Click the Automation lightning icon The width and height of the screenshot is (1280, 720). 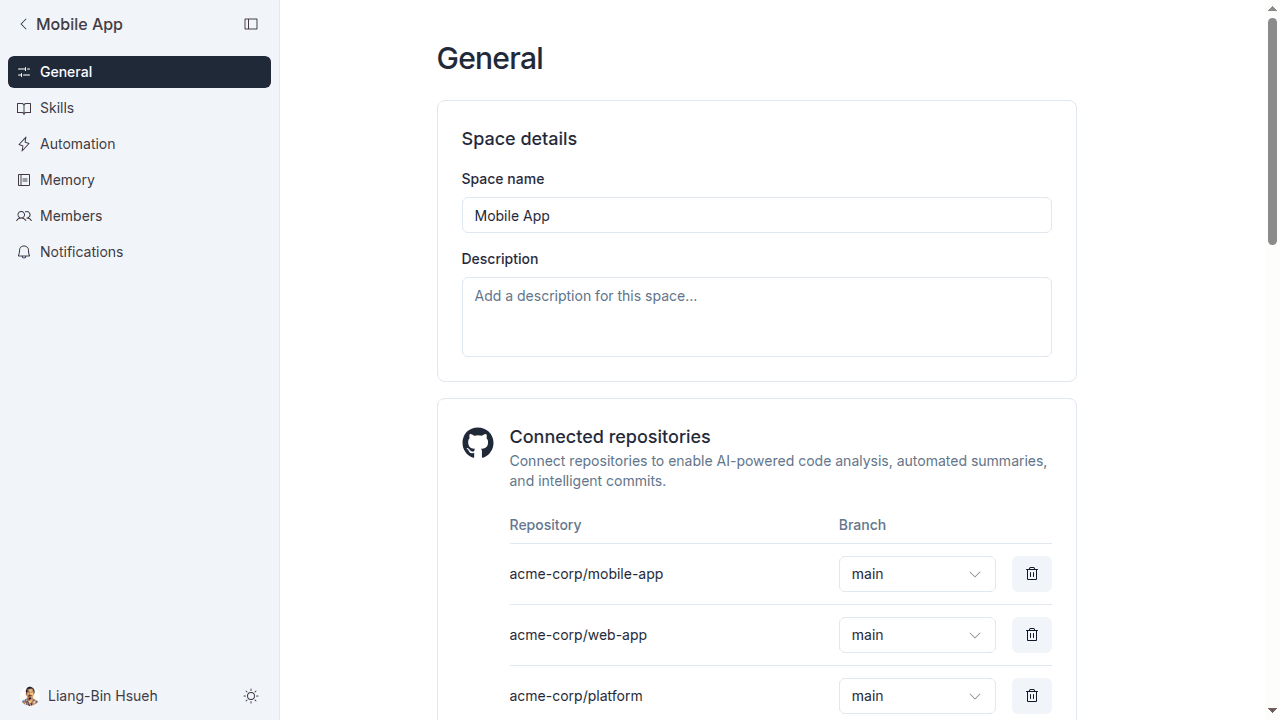pyautogui.click(x=24, y=144)
